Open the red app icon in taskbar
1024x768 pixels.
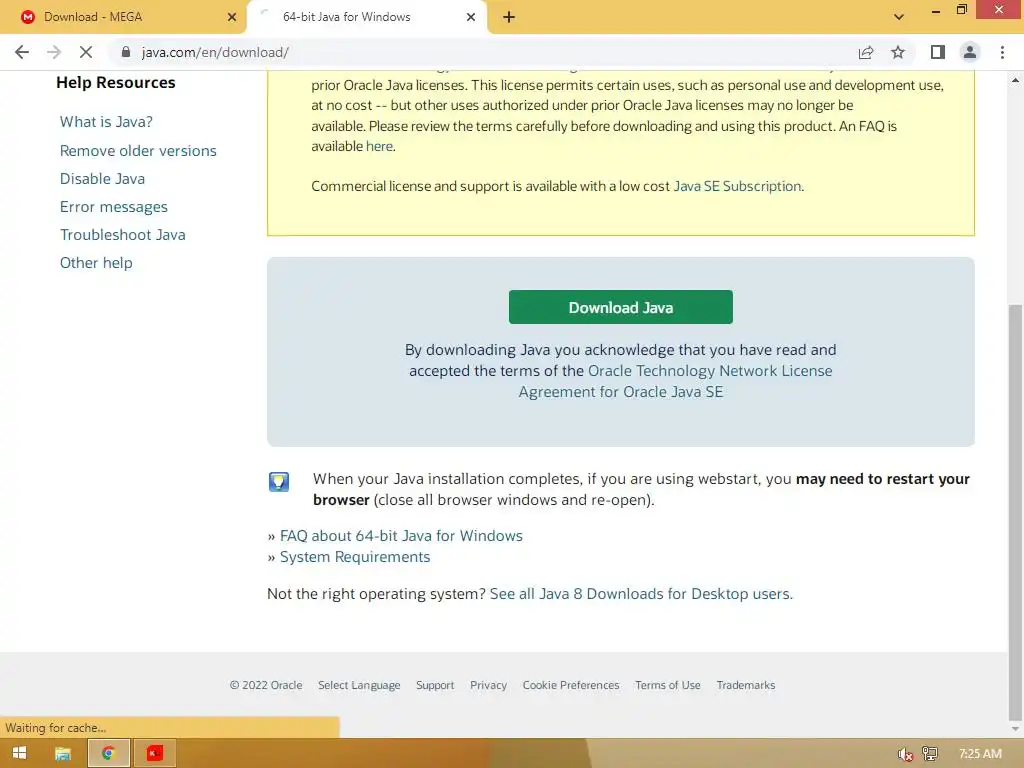coord(154,753)
